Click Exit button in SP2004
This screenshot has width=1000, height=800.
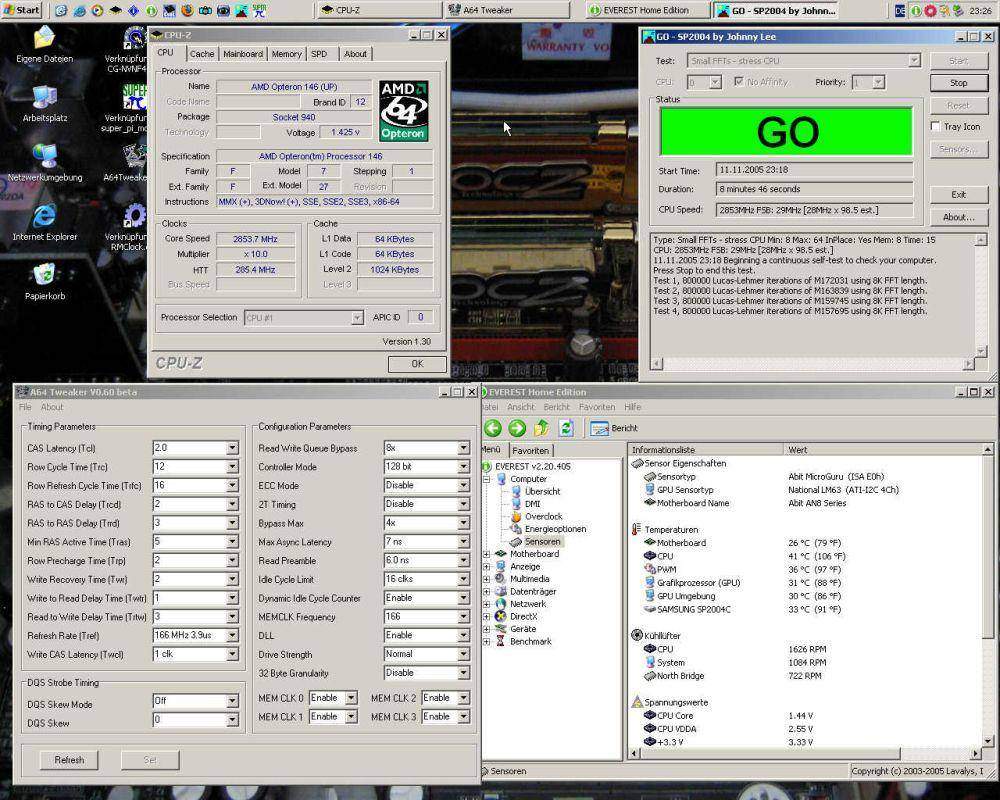(959, 195)
